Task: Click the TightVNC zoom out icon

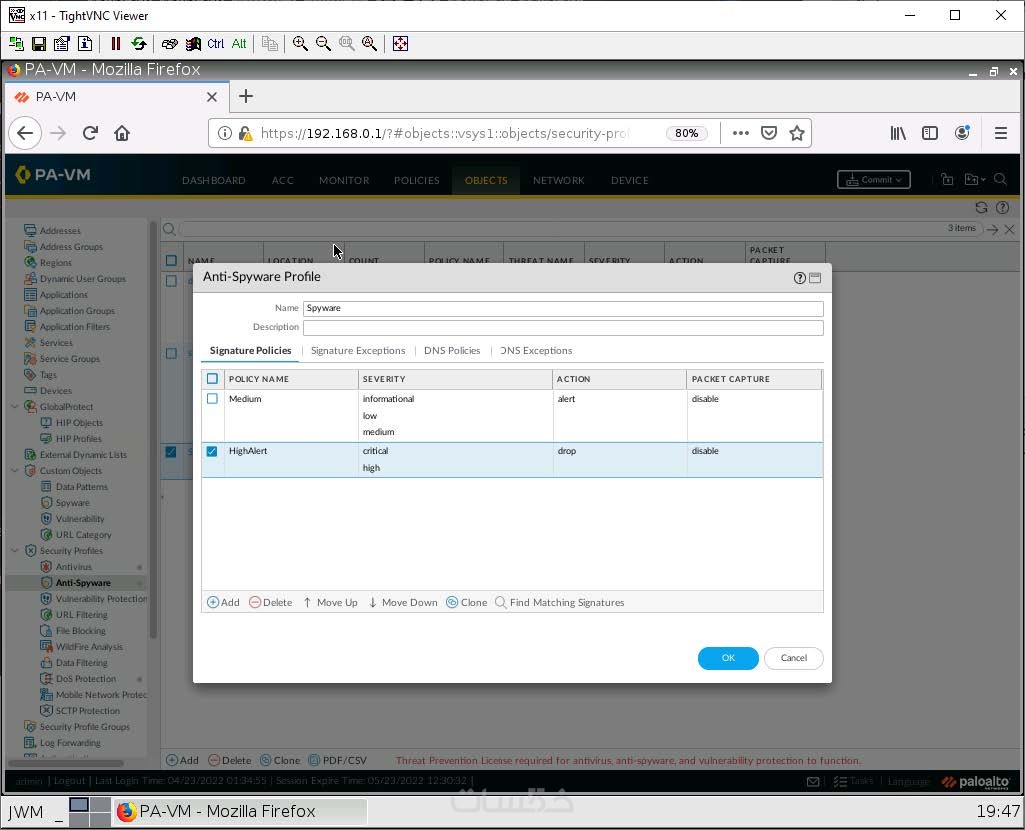Action: click(323, 44)
